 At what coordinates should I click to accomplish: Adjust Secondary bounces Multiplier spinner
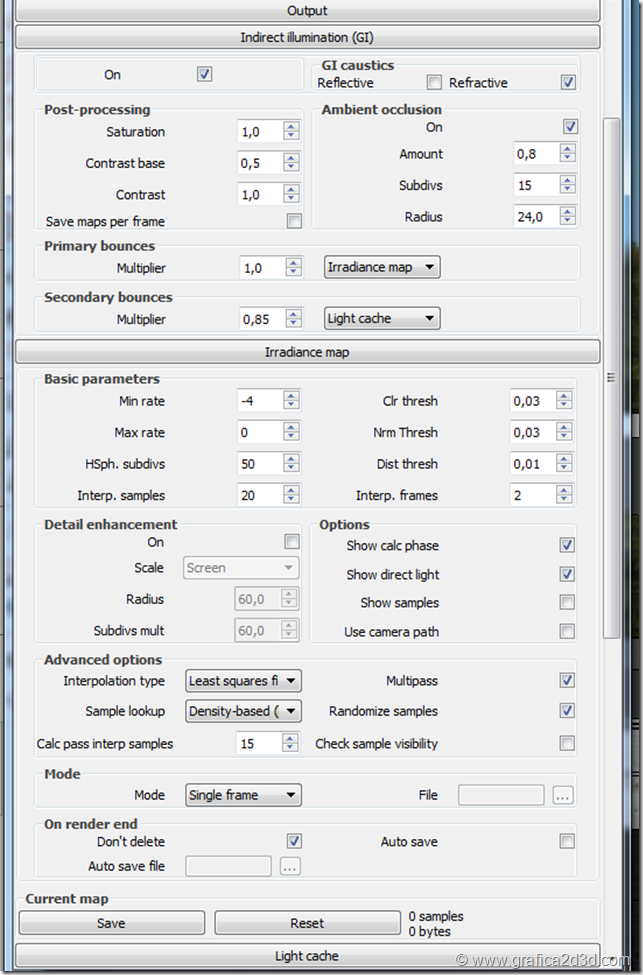coord(293,320)
